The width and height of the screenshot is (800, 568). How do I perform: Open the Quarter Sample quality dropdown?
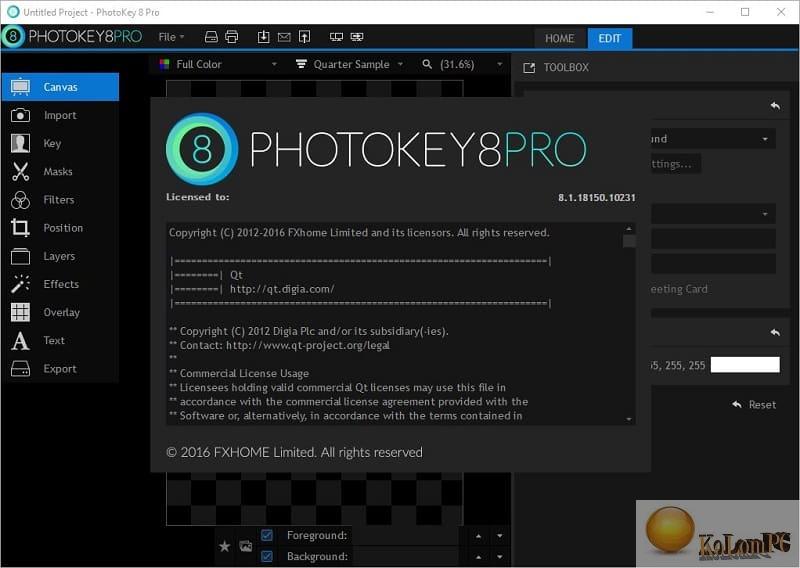coord(350,64)
